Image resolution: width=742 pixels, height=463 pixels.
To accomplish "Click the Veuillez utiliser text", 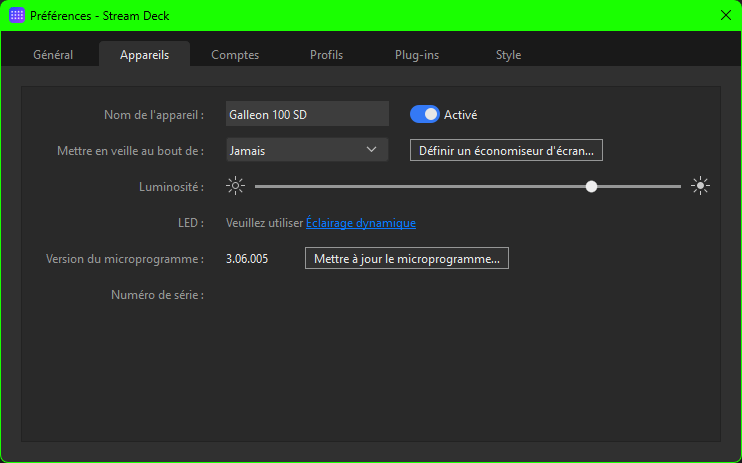I will [x=265, y=223].
